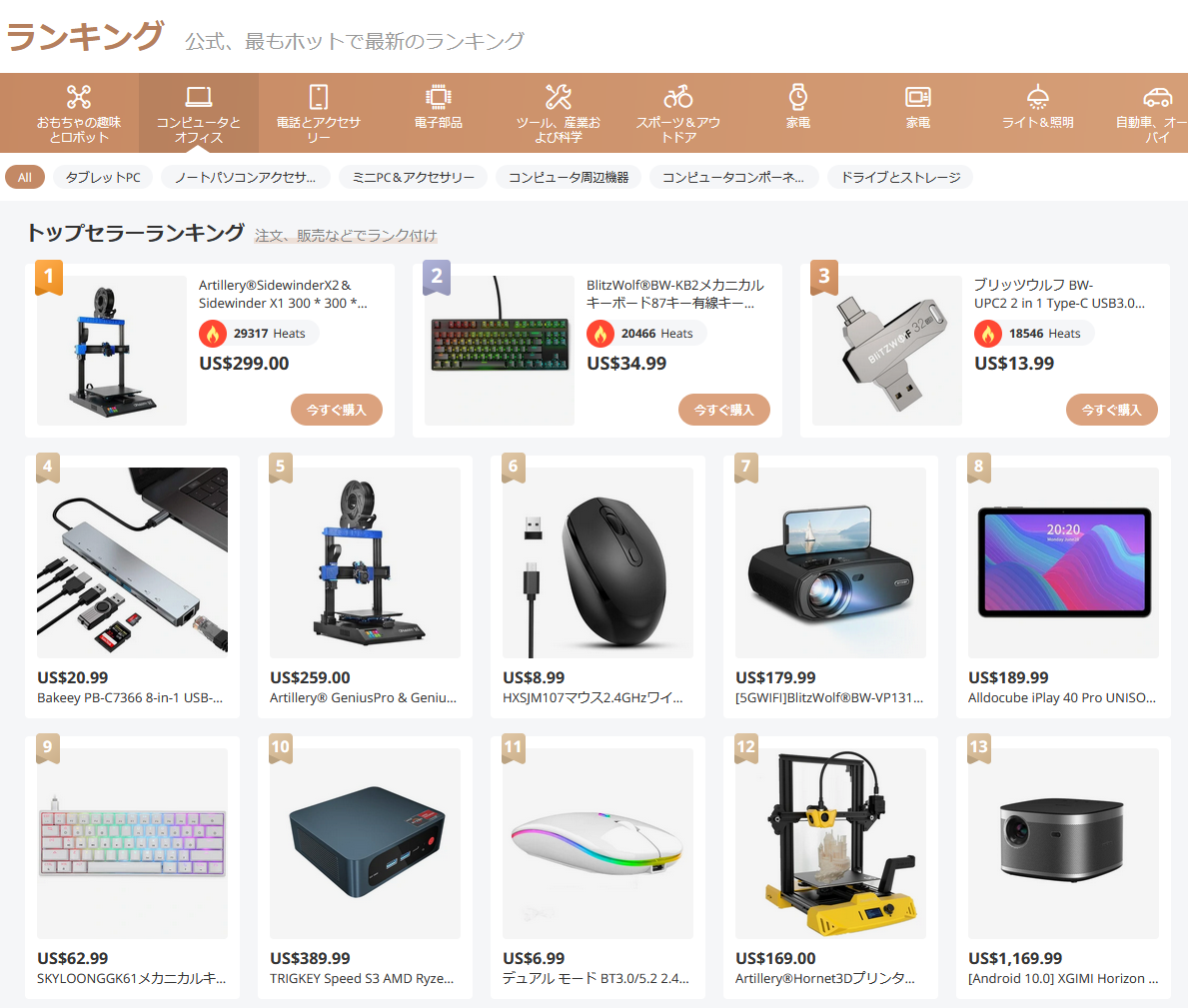View the Bakeey USB hub image
Viewport: 1188px width, 1008px height.
point(133,562)
